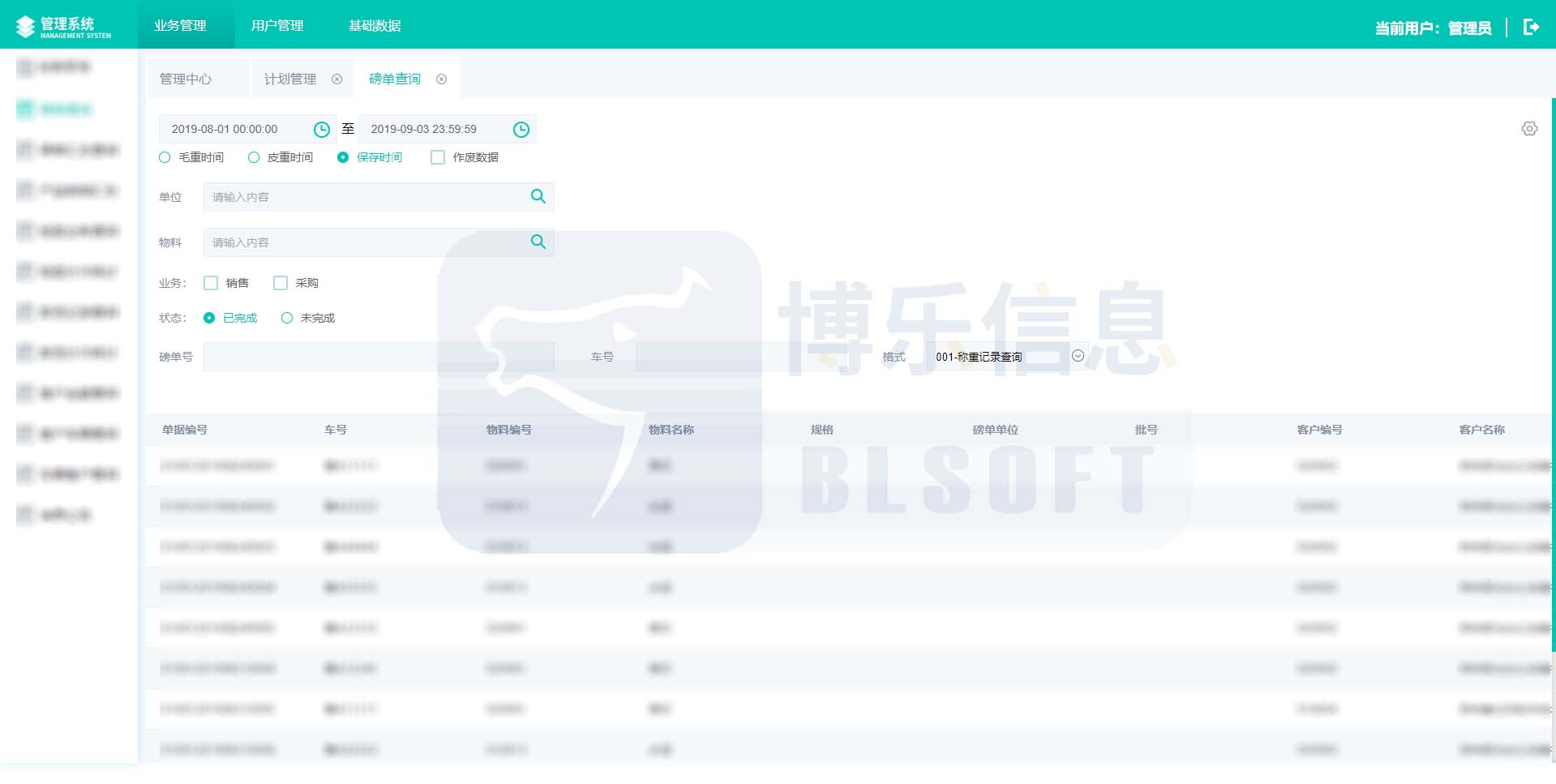Screen dimensions: 1556x784
Task: Click the 单据编号 column header
Action: (x=185, y=430)
